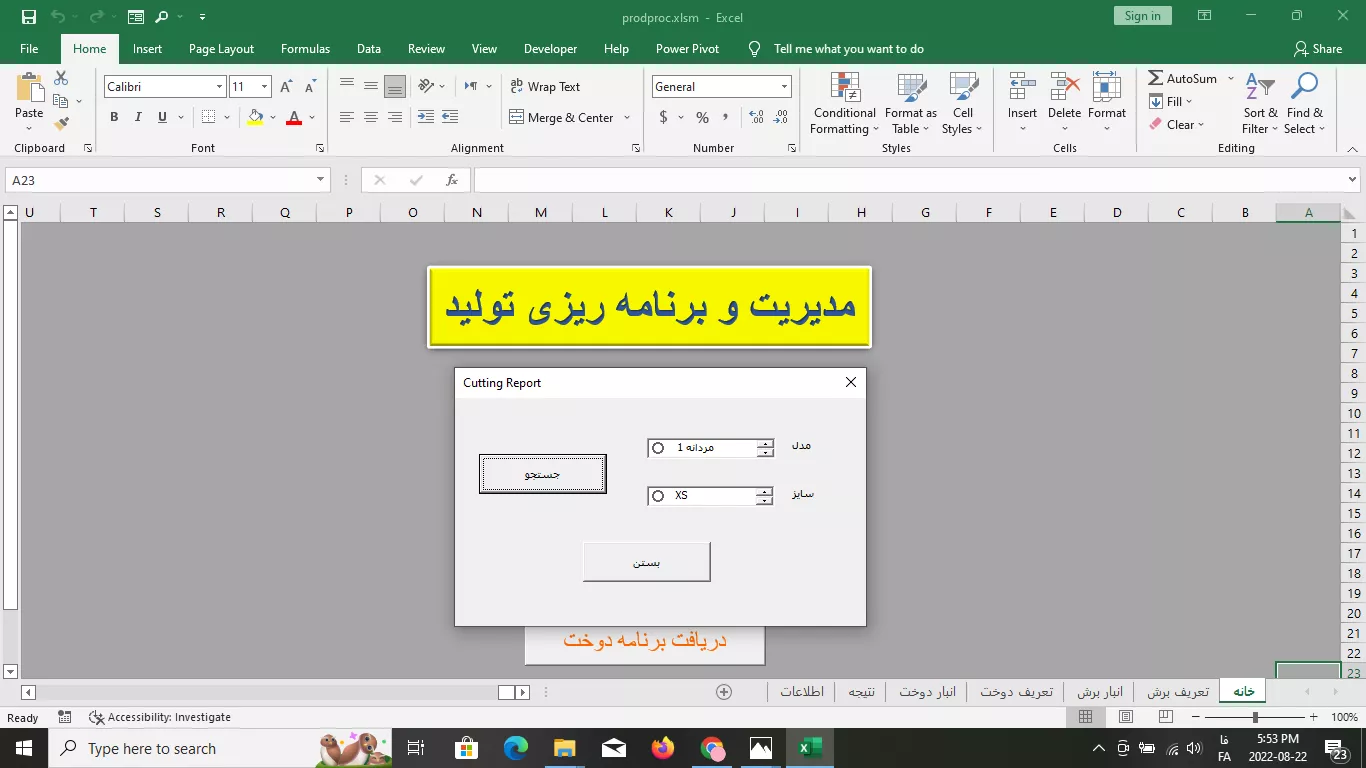Toggle Align Right
The width and height of the screenshot is (1366, 768).
coord(395,118)
